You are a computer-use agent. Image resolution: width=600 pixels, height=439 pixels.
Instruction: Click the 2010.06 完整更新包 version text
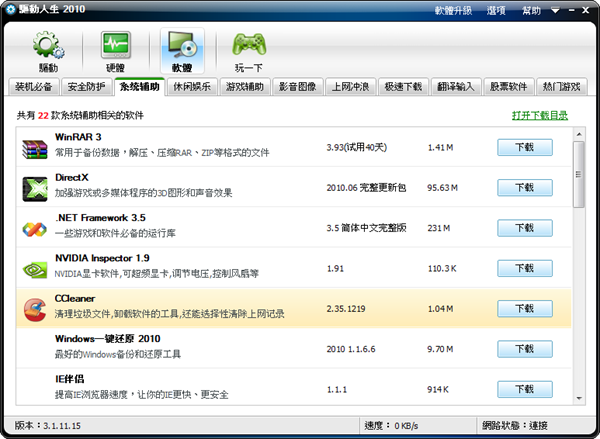[x=366, y=188]
